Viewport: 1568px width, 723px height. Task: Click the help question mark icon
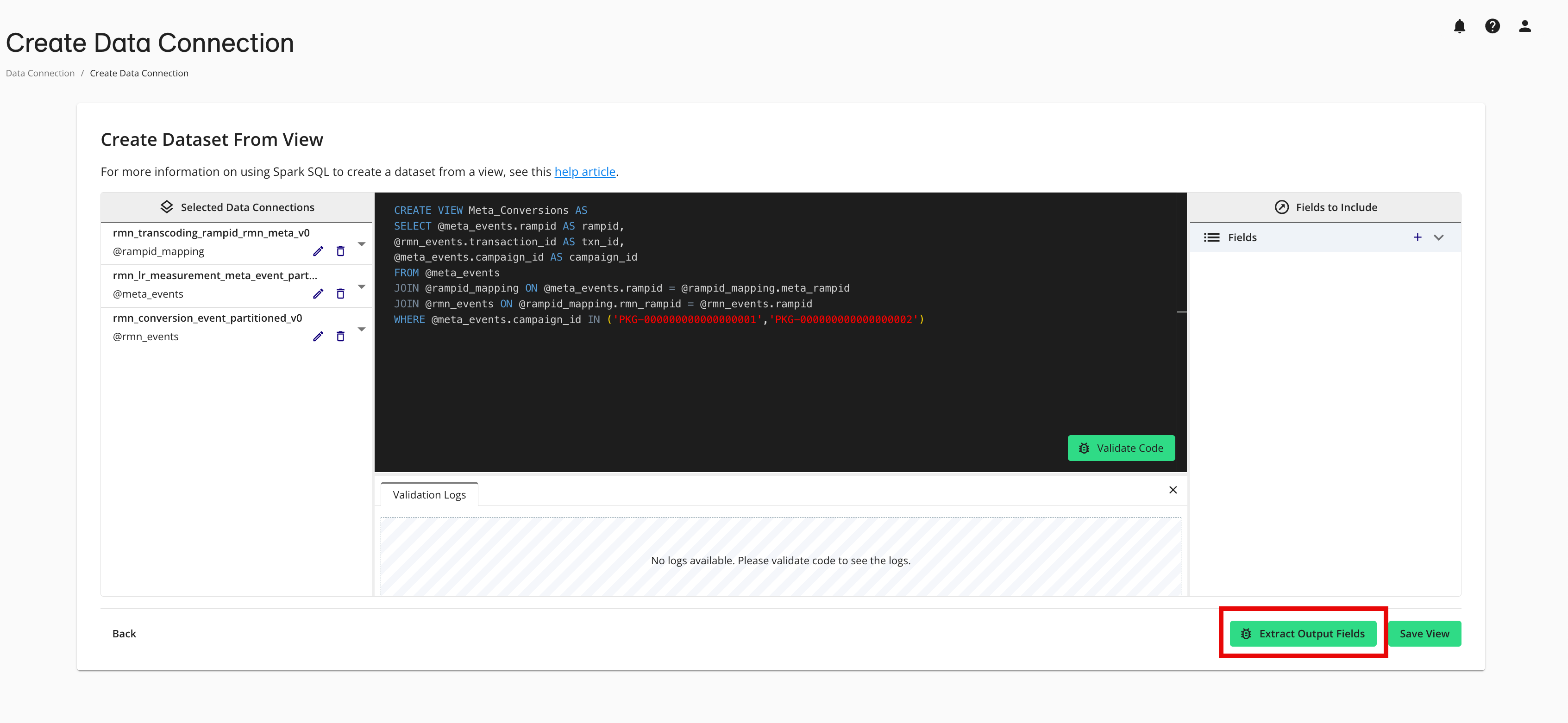click(1492, 25)
